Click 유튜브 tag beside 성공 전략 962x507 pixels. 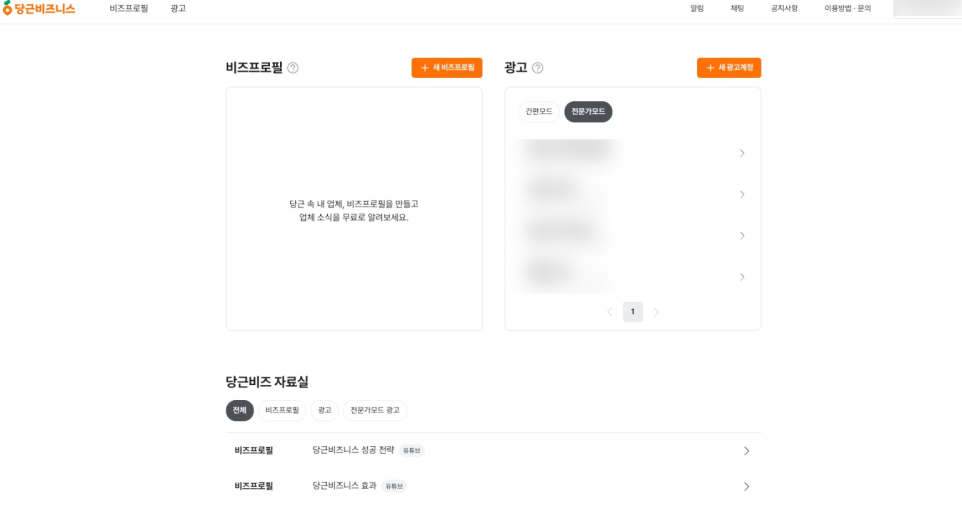(x=412, y=451)
